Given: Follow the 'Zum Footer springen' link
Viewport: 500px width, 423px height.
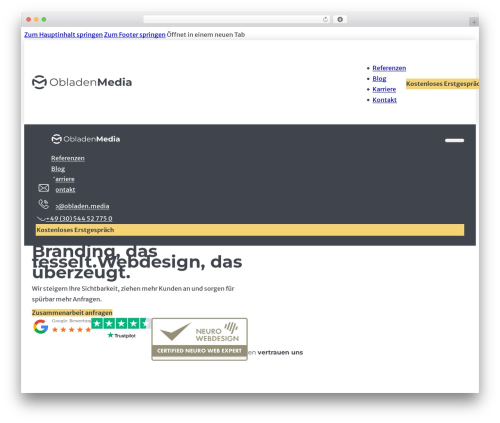Looking at the screenshot, I should [135, 35].
